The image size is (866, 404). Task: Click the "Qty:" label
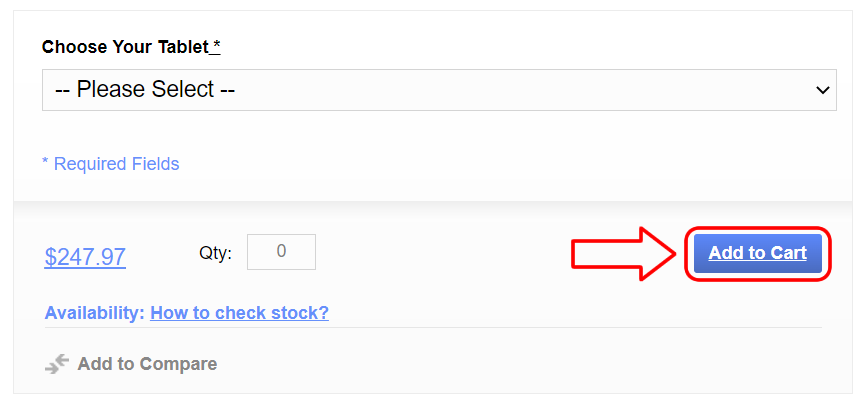coord(215,254)
